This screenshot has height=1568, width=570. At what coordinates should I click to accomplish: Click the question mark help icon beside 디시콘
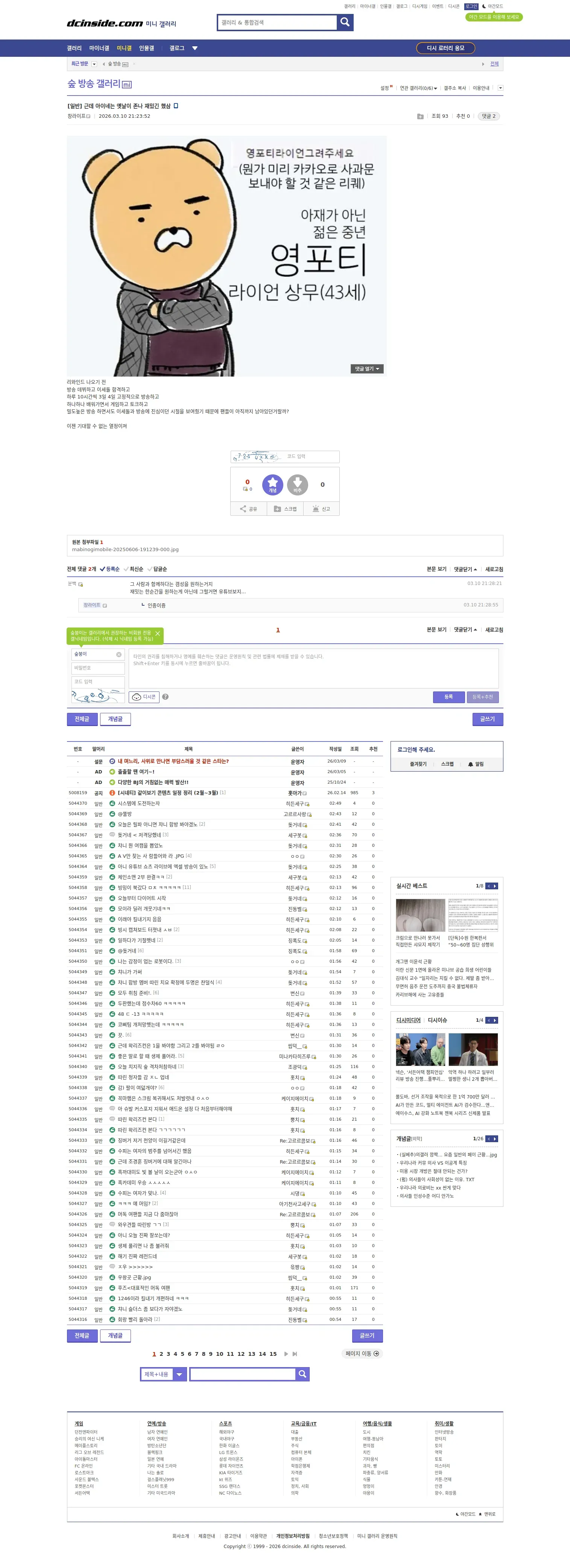click(x=165, y=697)
